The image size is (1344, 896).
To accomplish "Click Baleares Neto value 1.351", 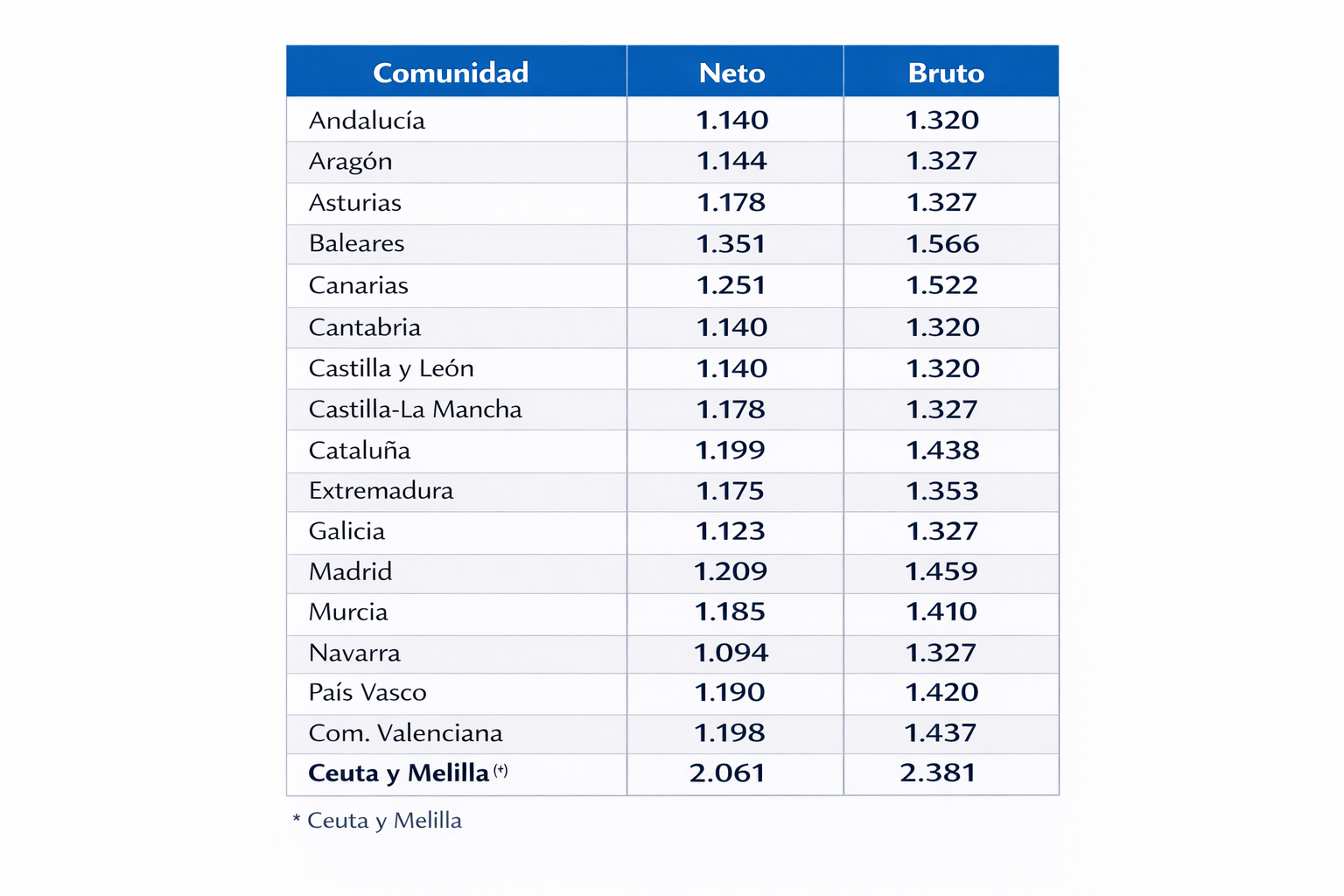I will [731, 244].
